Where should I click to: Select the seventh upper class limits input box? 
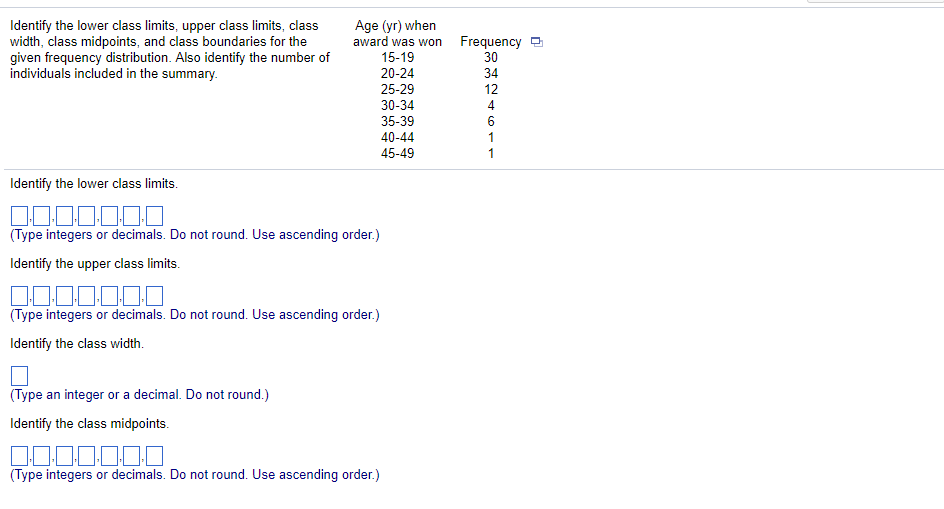[x=155, y=296]
